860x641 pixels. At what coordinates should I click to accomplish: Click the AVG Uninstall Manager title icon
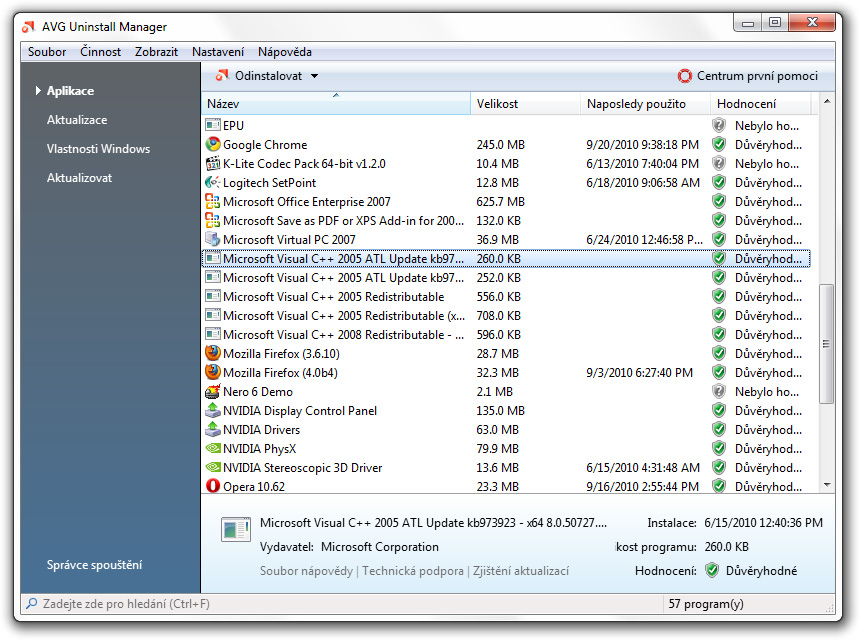[x=29, y=26]
